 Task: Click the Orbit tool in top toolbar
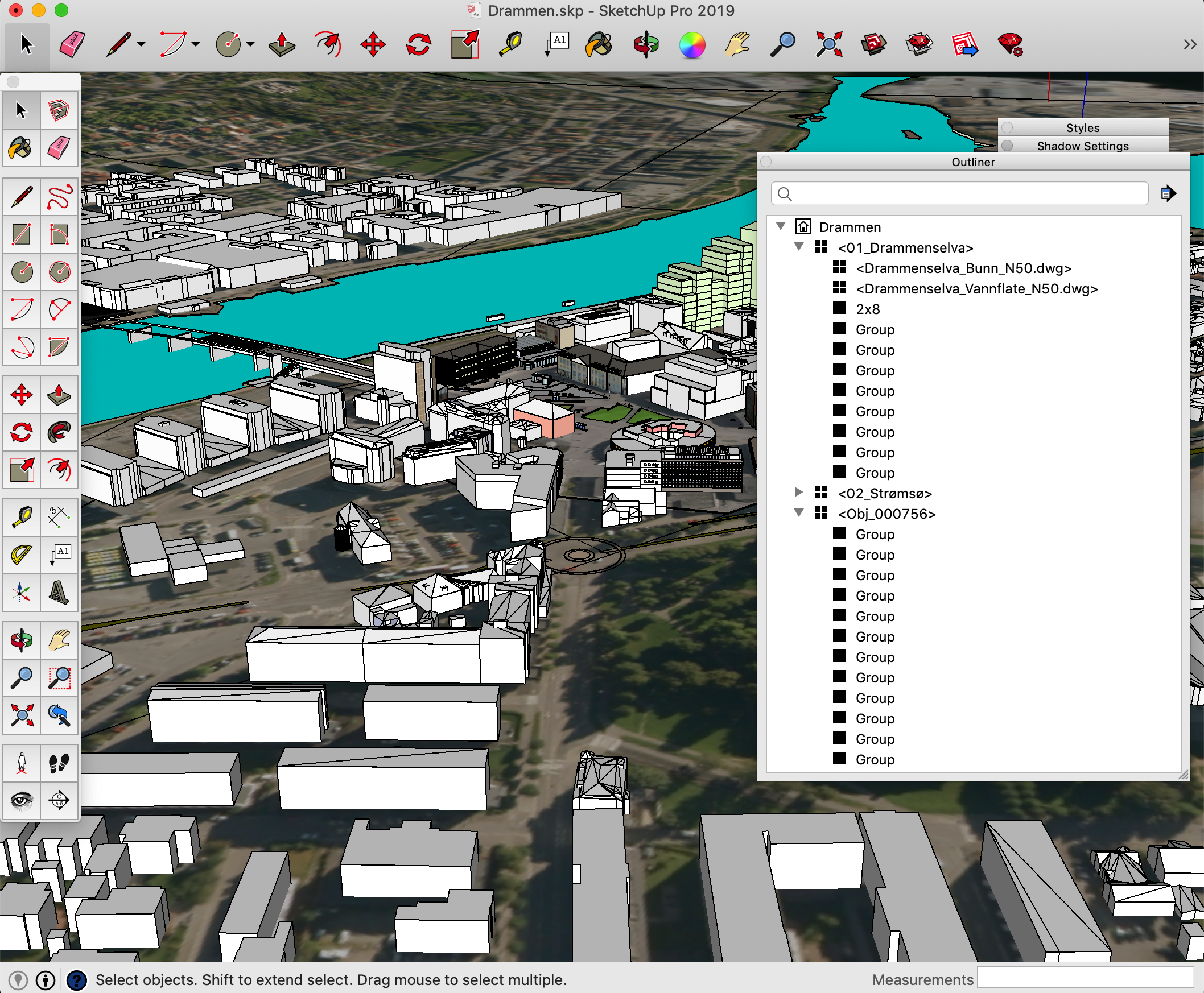tap(646, 44)
